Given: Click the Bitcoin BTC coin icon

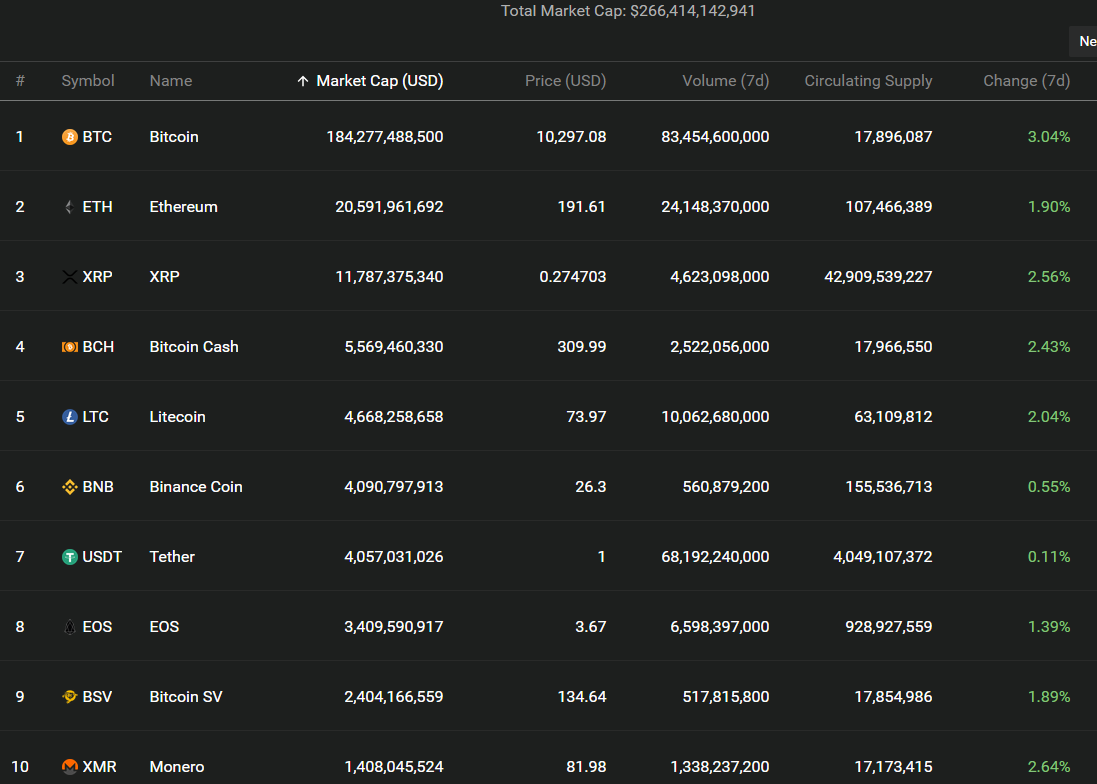Looking at the screenshot, I should [70, 137].
